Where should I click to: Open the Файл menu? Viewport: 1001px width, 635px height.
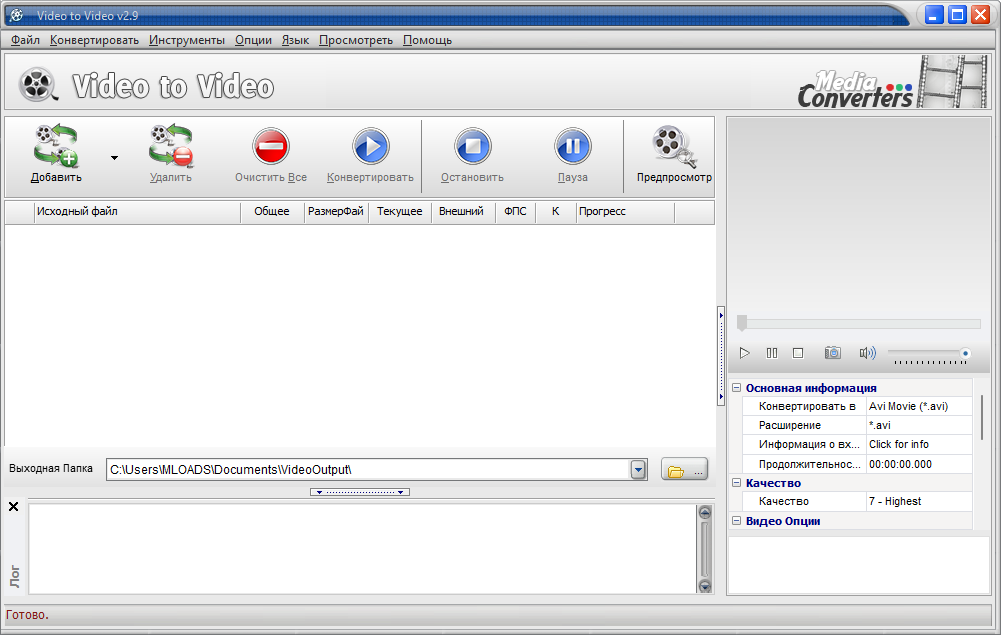tap(26, 40)
